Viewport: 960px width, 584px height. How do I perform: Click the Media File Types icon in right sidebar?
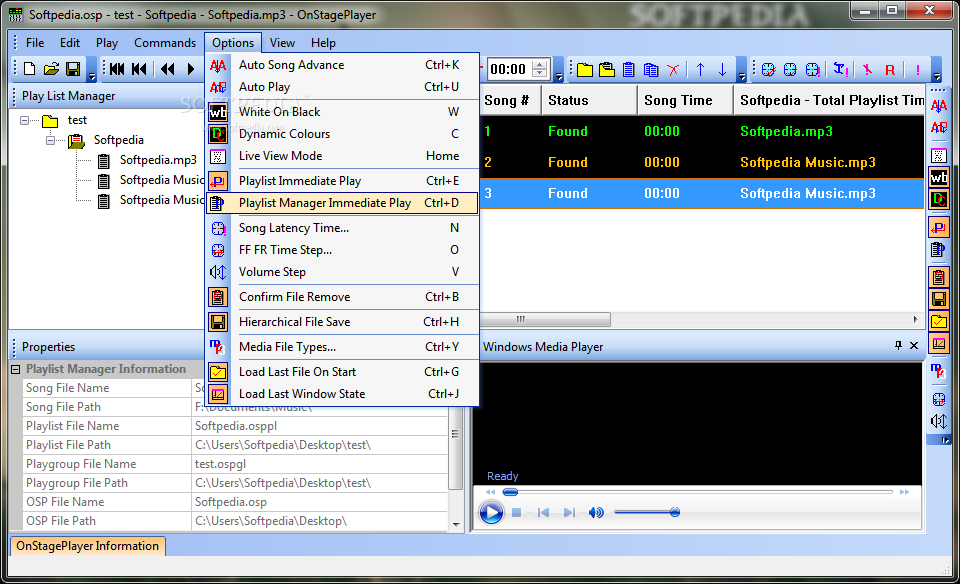click(939, 371)
